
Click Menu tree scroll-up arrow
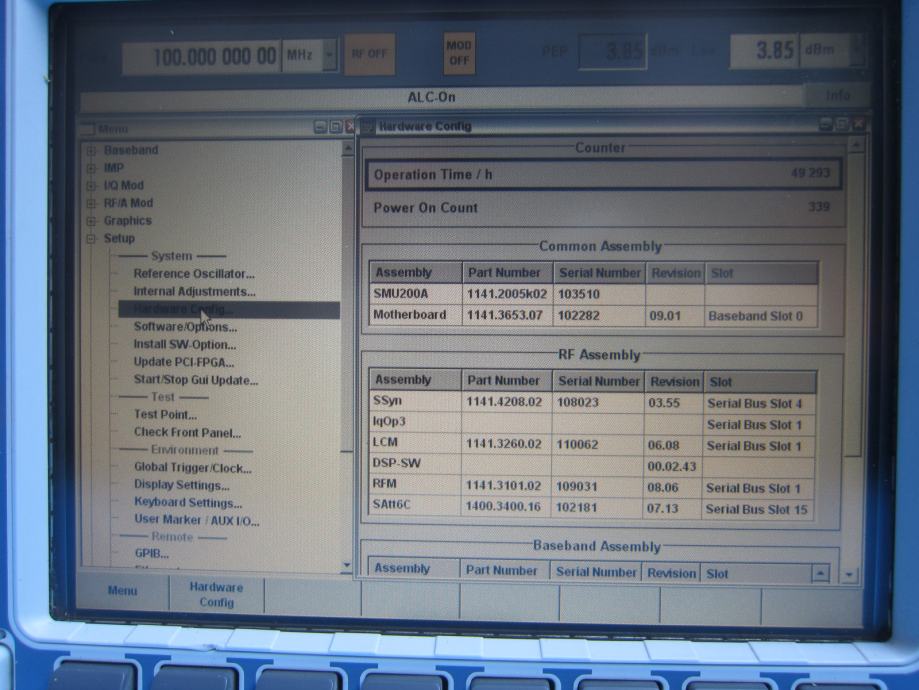pyautogui.click(x=347, y=149)
